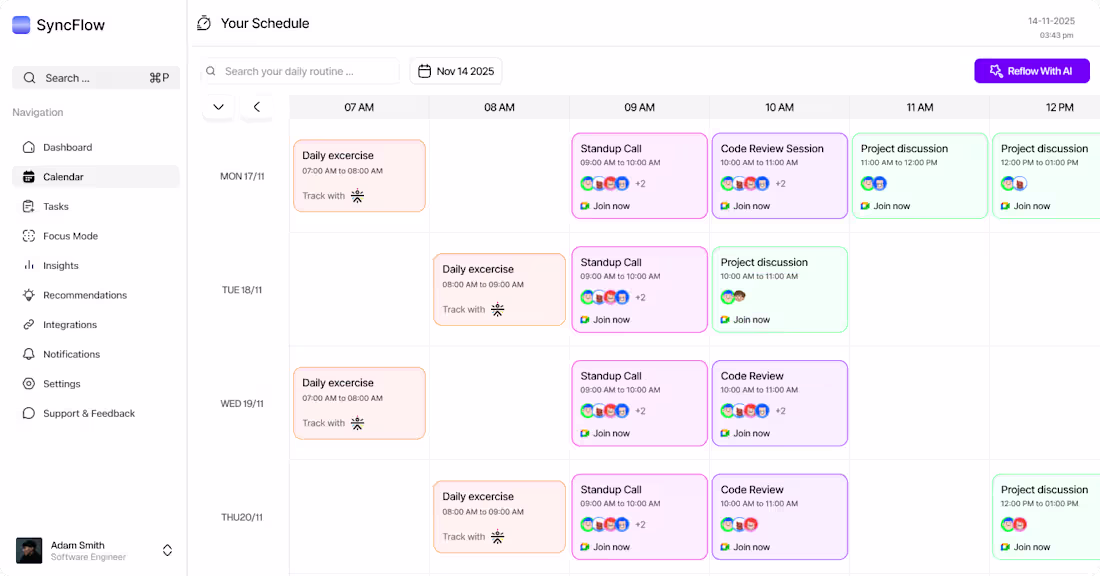Go to previous hours with left chevron
The image size is (1100, 576).
click(x=257, y=107)
